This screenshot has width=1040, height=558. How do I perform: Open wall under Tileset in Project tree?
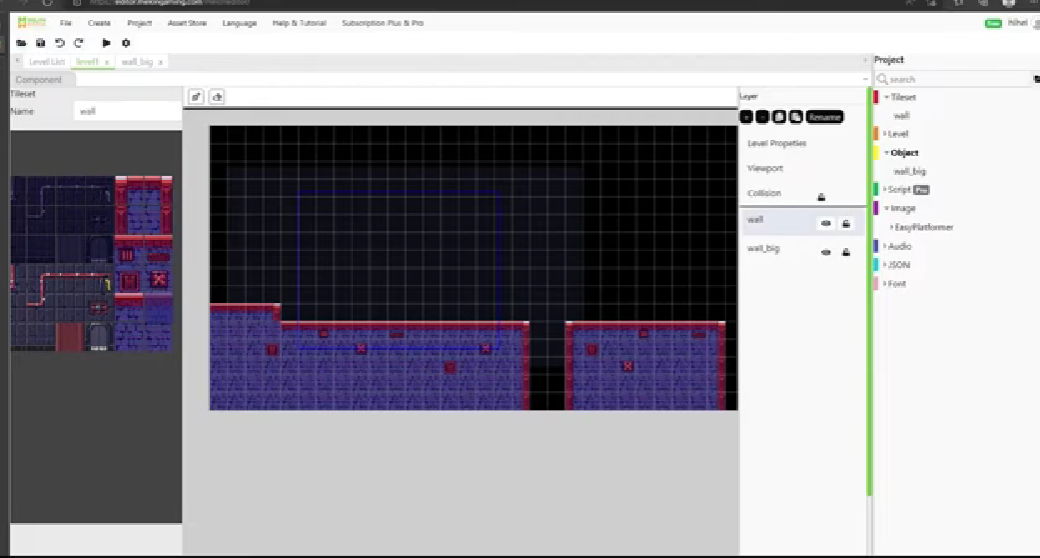901,115
